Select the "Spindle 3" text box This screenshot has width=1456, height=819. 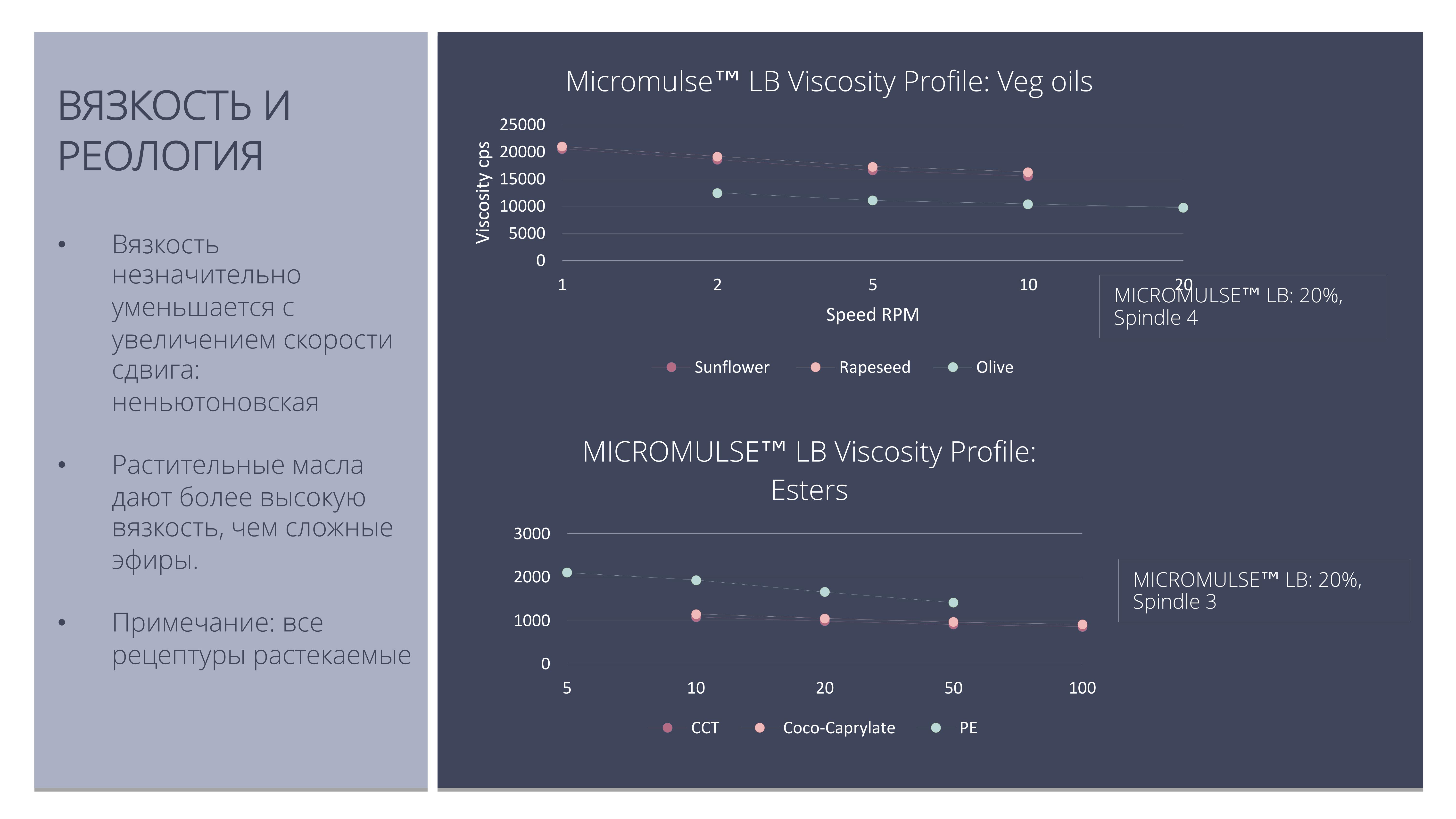pos(1263,591)
